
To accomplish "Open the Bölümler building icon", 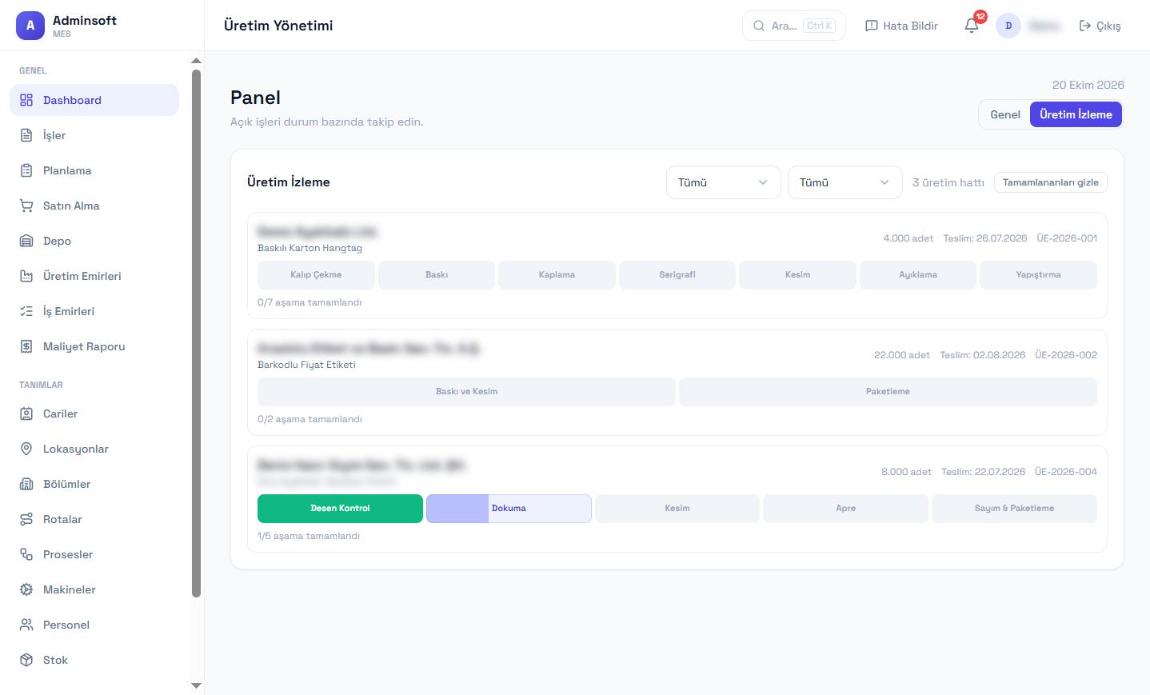I will pyautogui.click(x=26, y=484).
